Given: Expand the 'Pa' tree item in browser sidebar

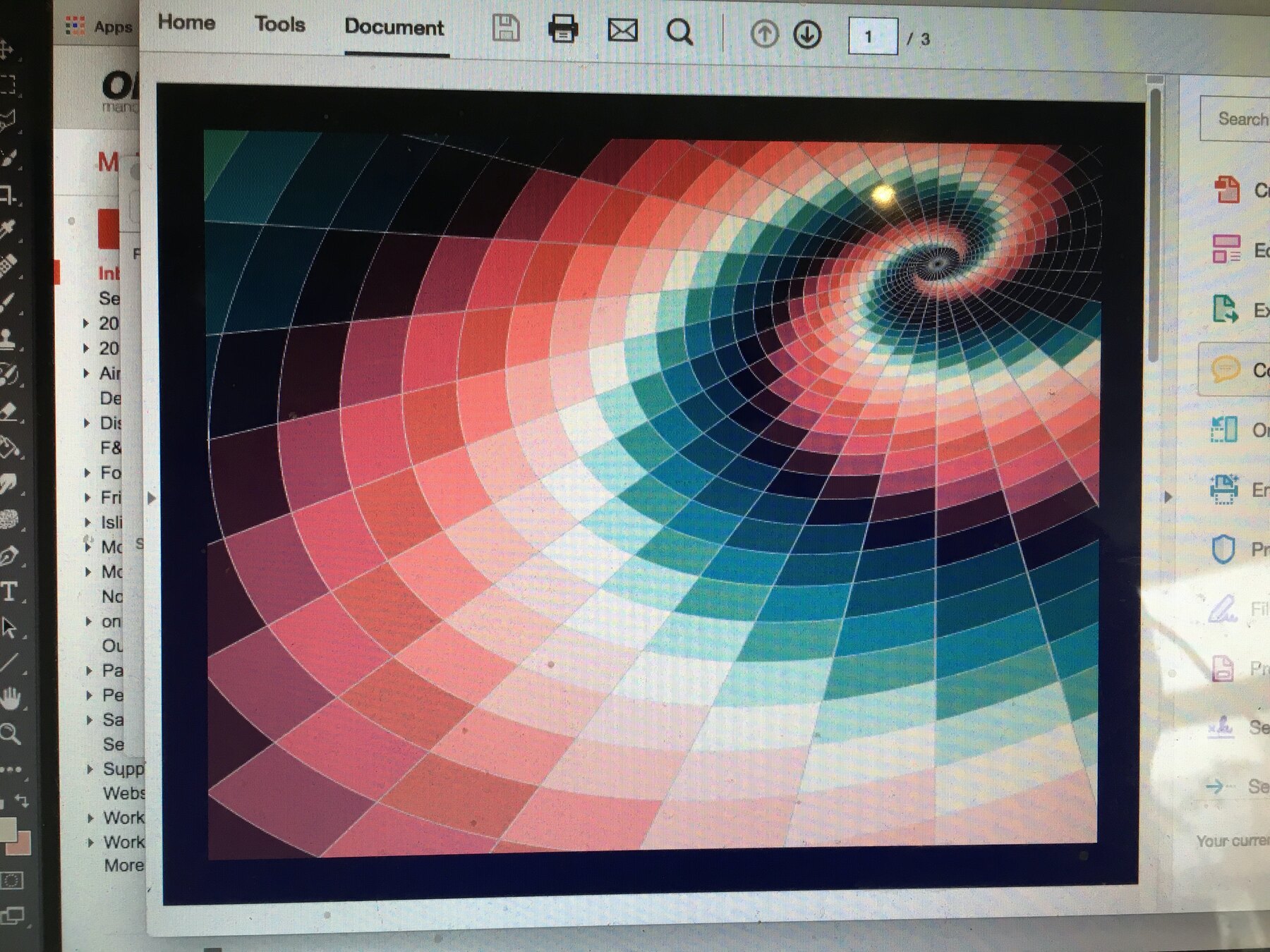Looking at the screenshot, I should 89,671.
